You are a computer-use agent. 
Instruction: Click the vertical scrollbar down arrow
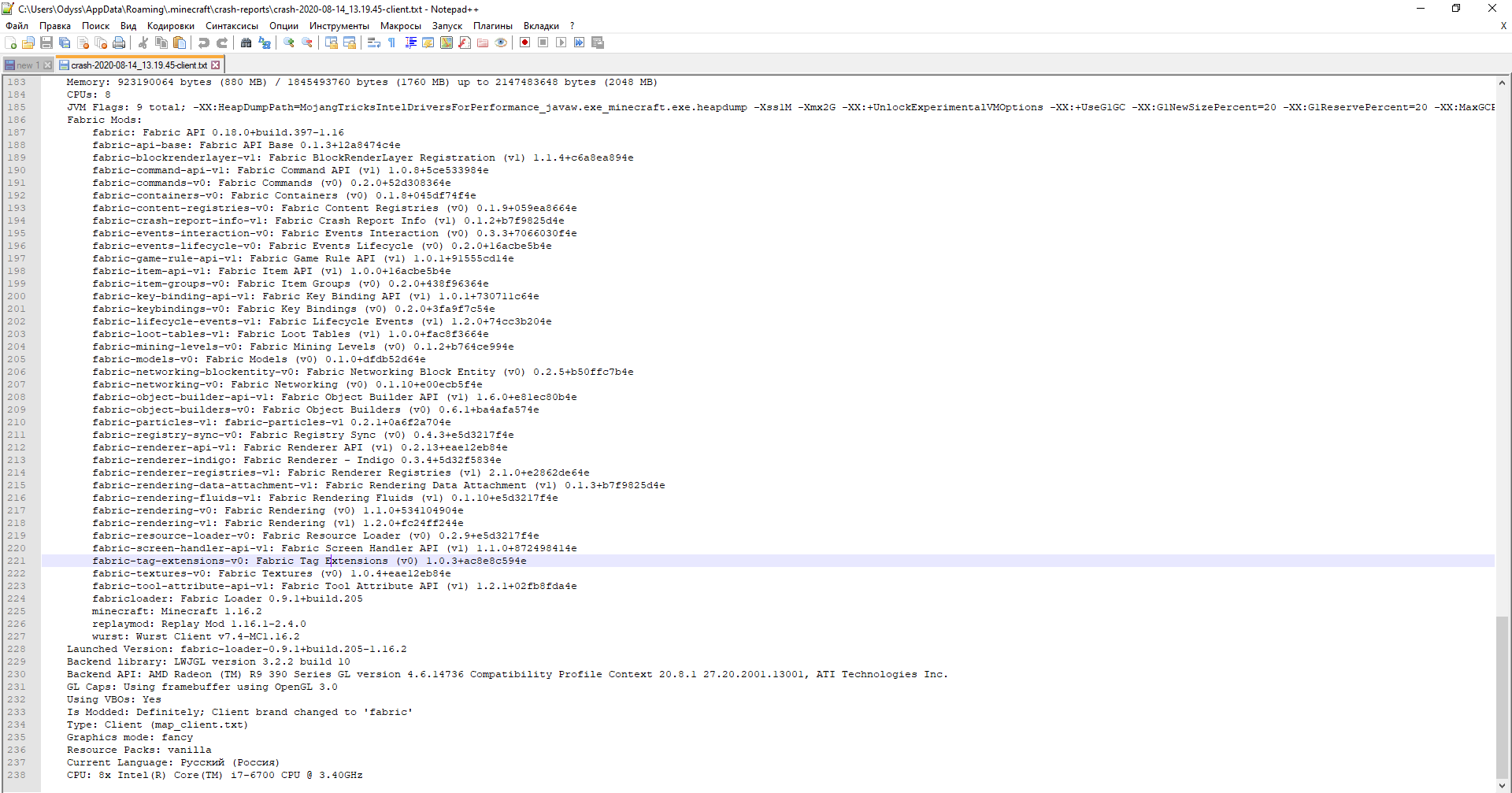[1503, 785]
